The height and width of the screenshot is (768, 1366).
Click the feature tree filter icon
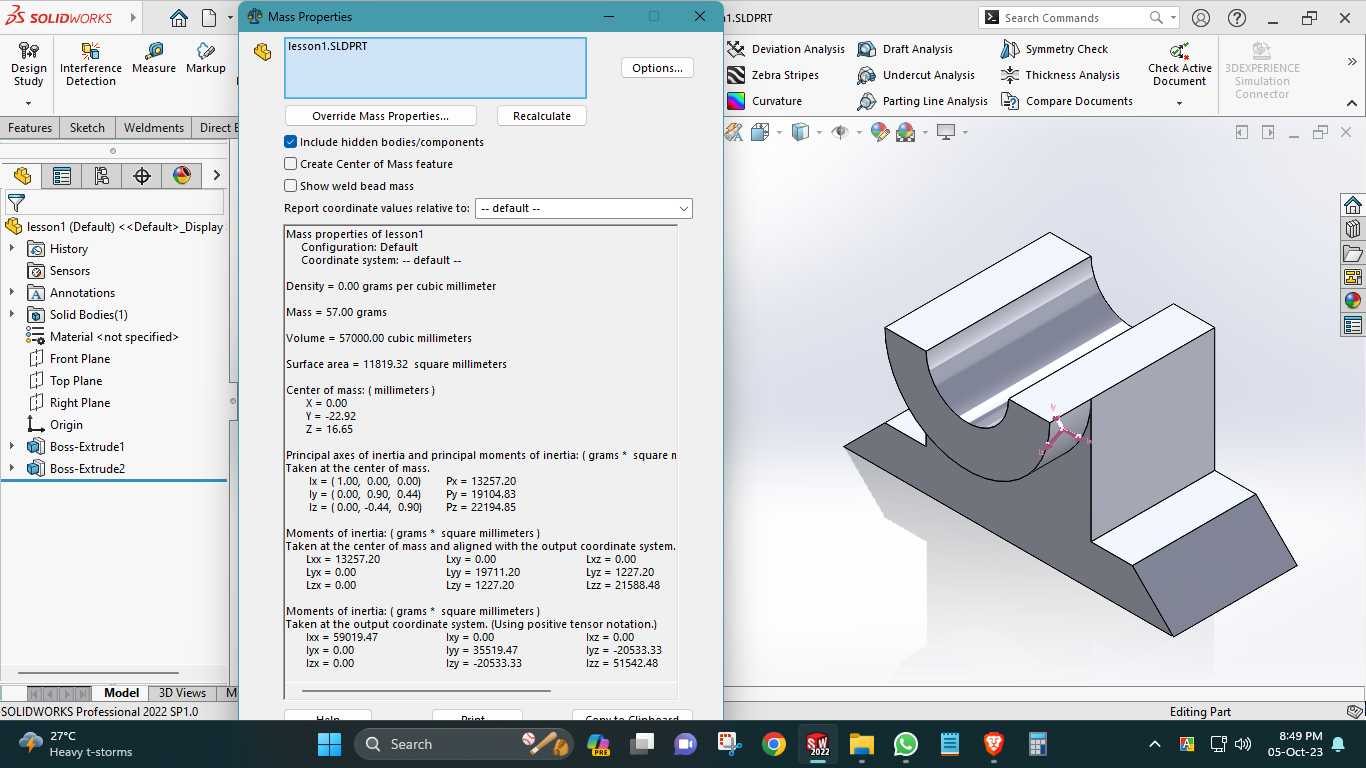[16, 202]
